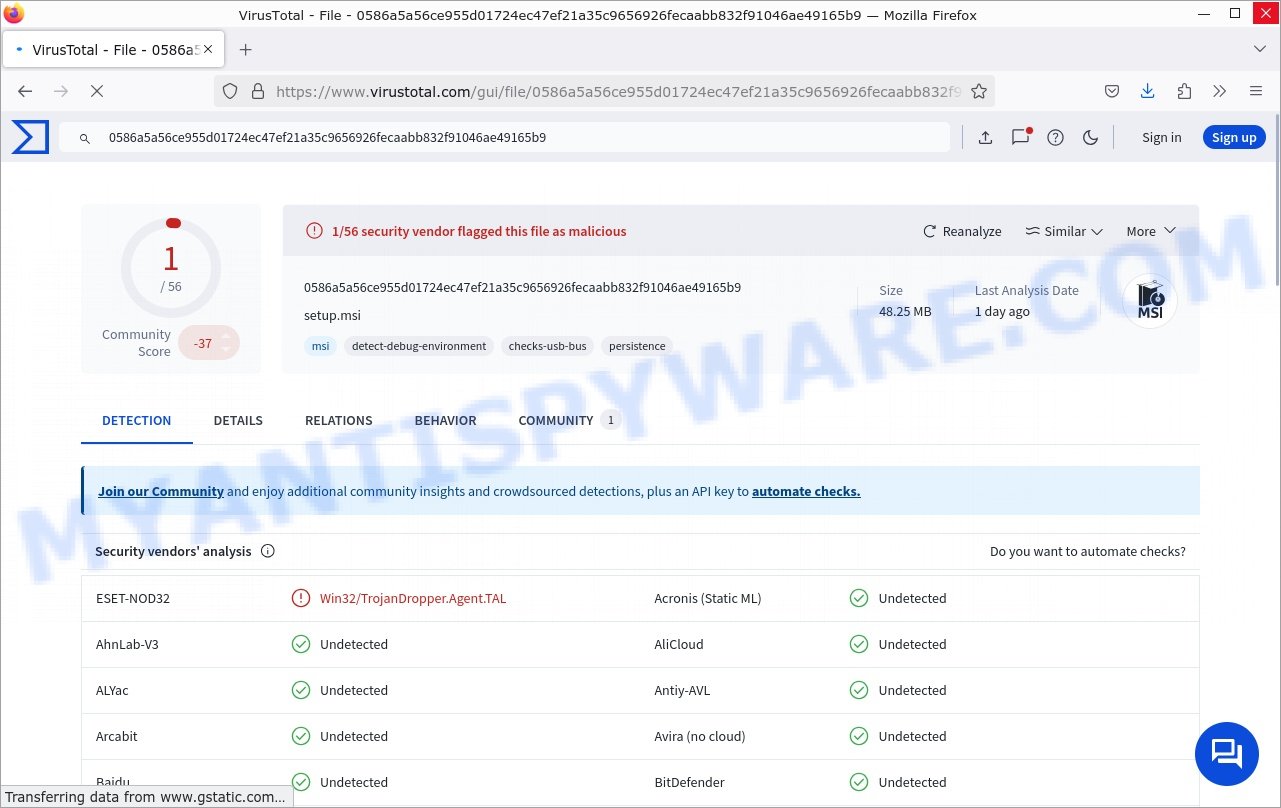Image resolution: width=1281 pixels, height=808 pixels.
Task: Click the Firefox back arrow button
Action: (x=25, y=91)
